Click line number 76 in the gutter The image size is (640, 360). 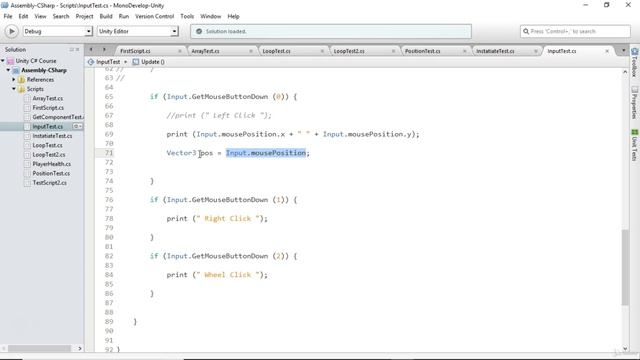[109, 200]
